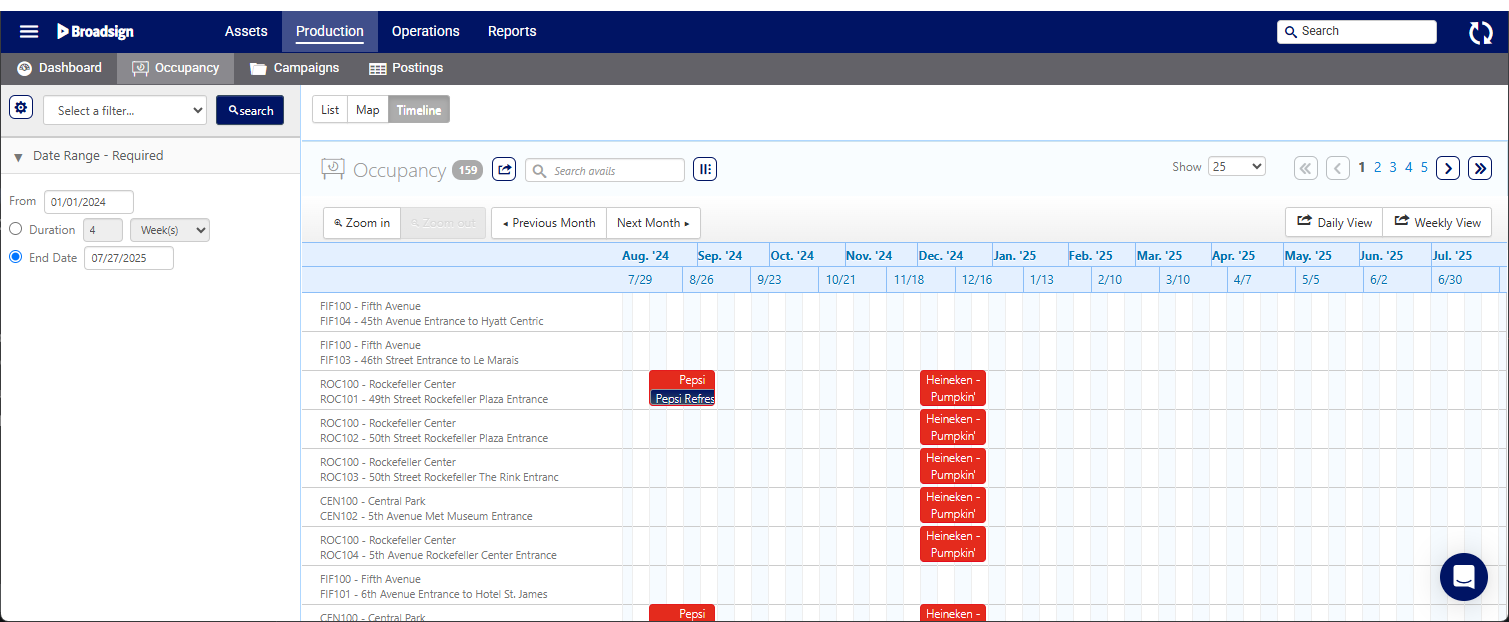
Task: Open filter settings gear icon
Action: [21, 108]
